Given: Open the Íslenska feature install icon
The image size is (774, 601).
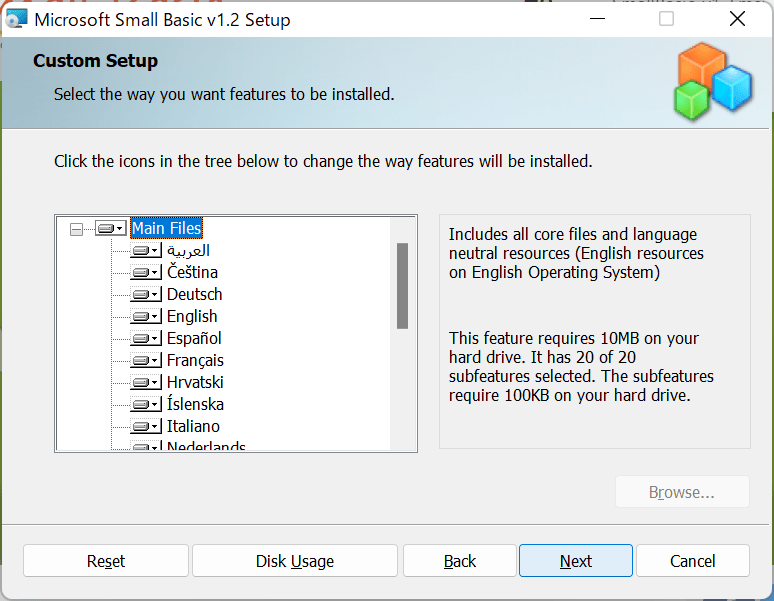Looking at the screenshot, I should click(146, 405).
